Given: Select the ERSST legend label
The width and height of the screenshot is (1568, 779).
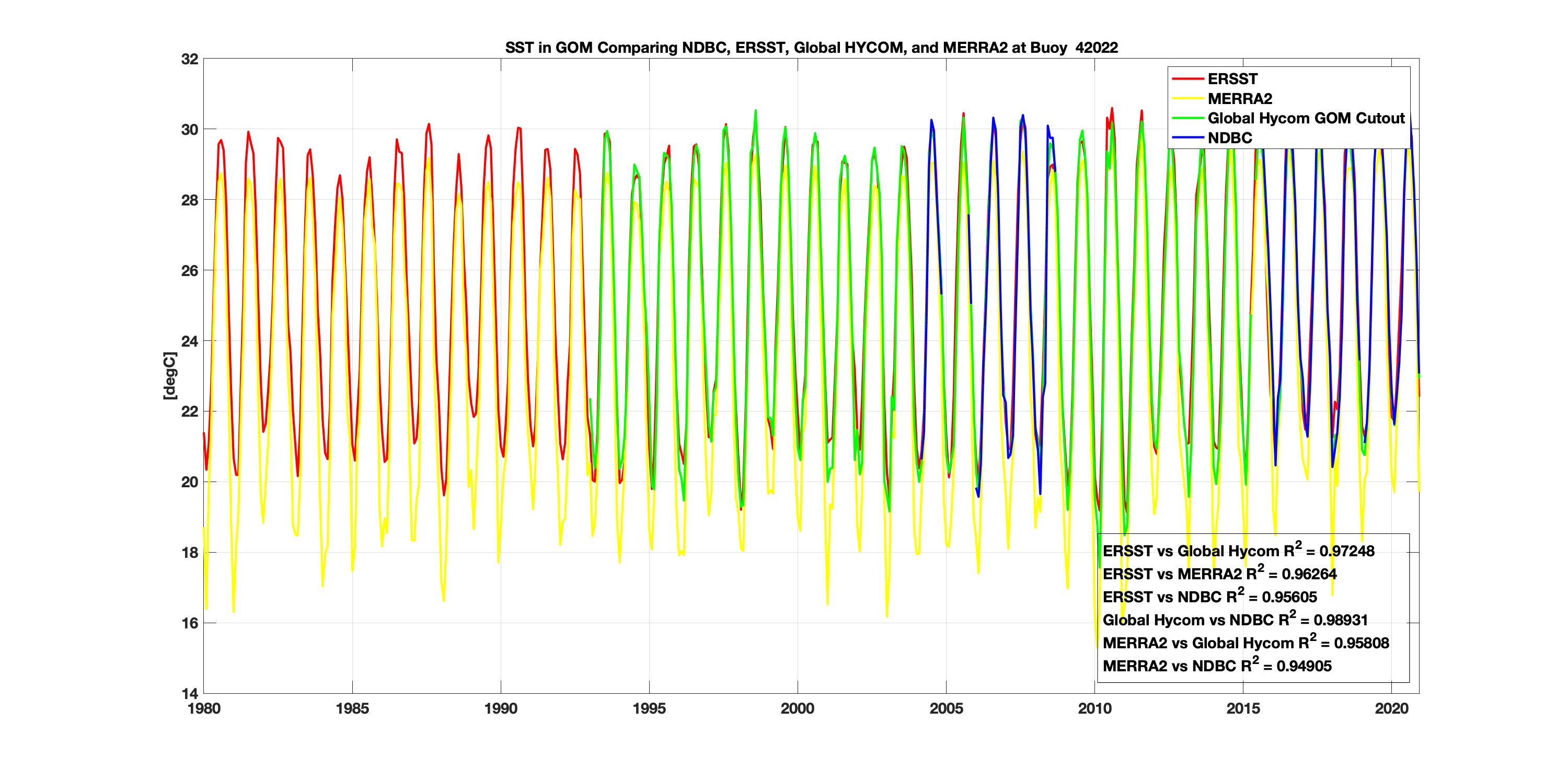Looking at the screenshot, I should pos(1232,79).
